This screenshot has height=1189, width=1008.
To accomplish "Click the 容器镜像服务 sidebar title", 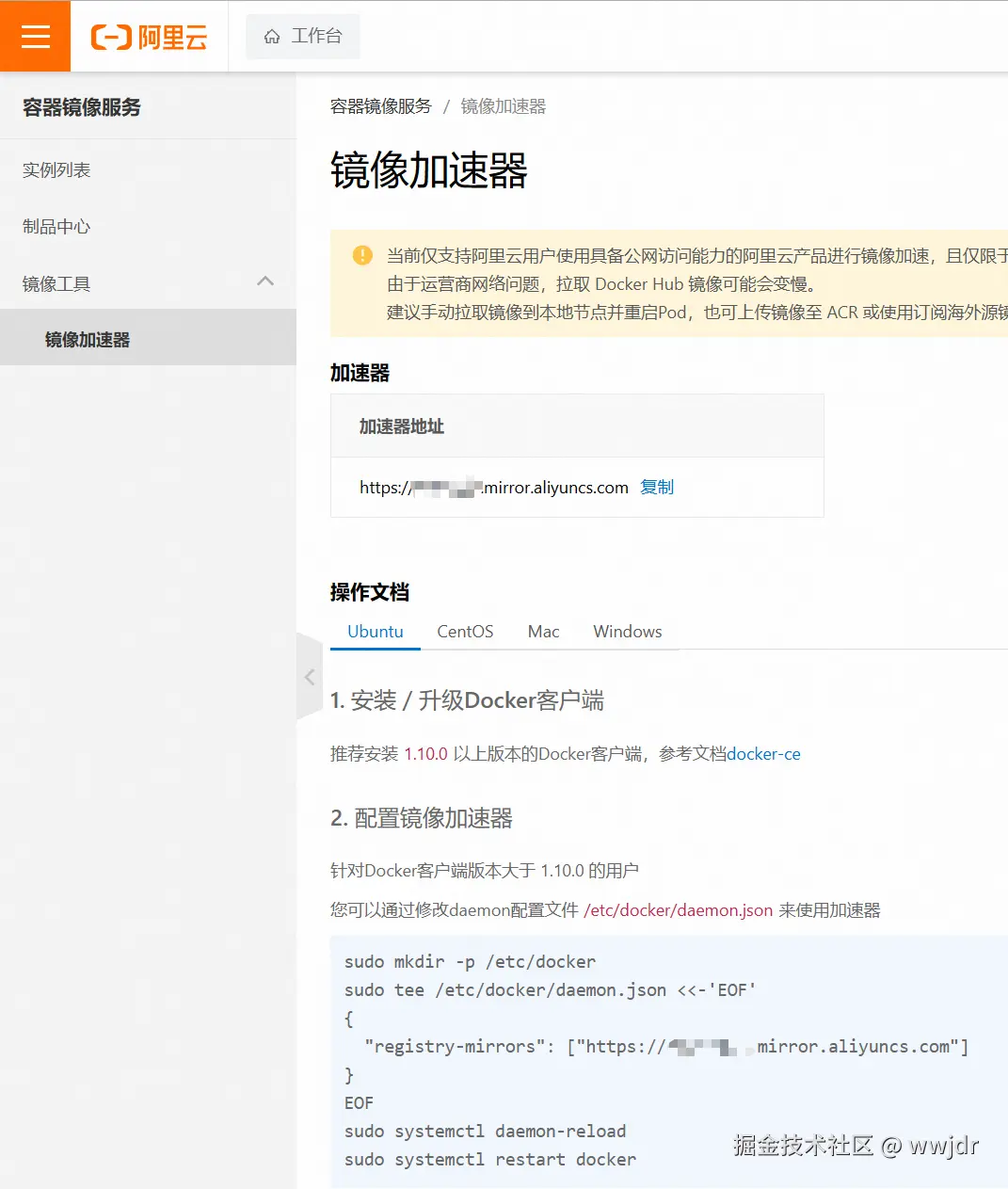I will [82, 107].
